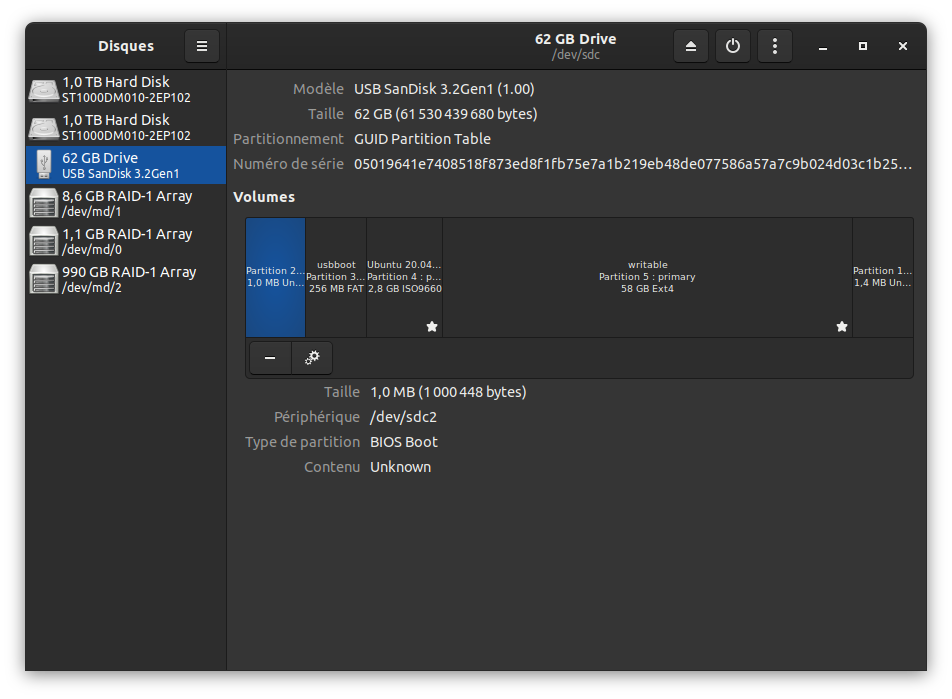Delete selected partition with minus button

(x=270, y=358)
